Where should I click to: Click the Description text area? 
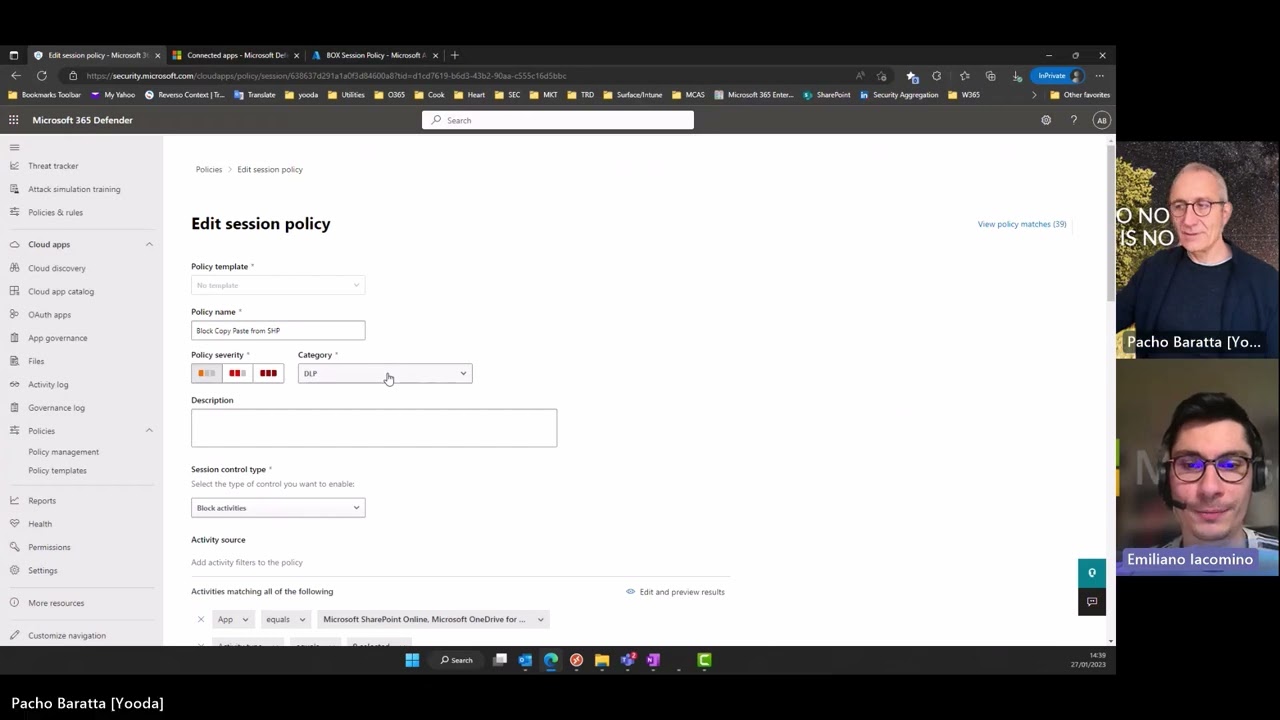(374, 428)
